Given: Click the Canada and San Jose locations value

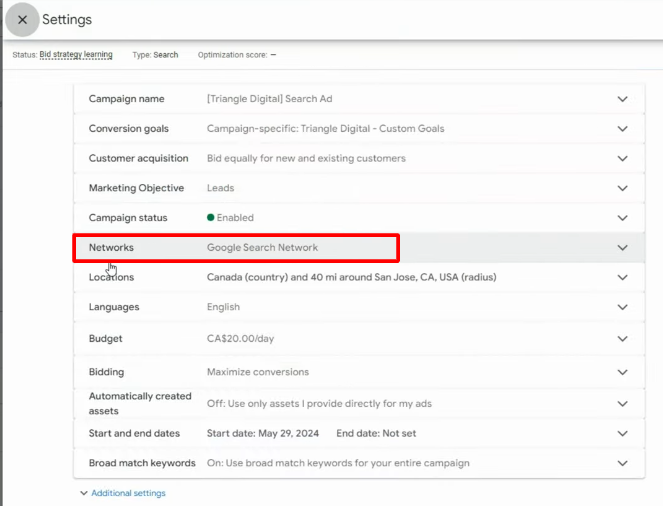Looking at the screenshot, I should [351, 277].
